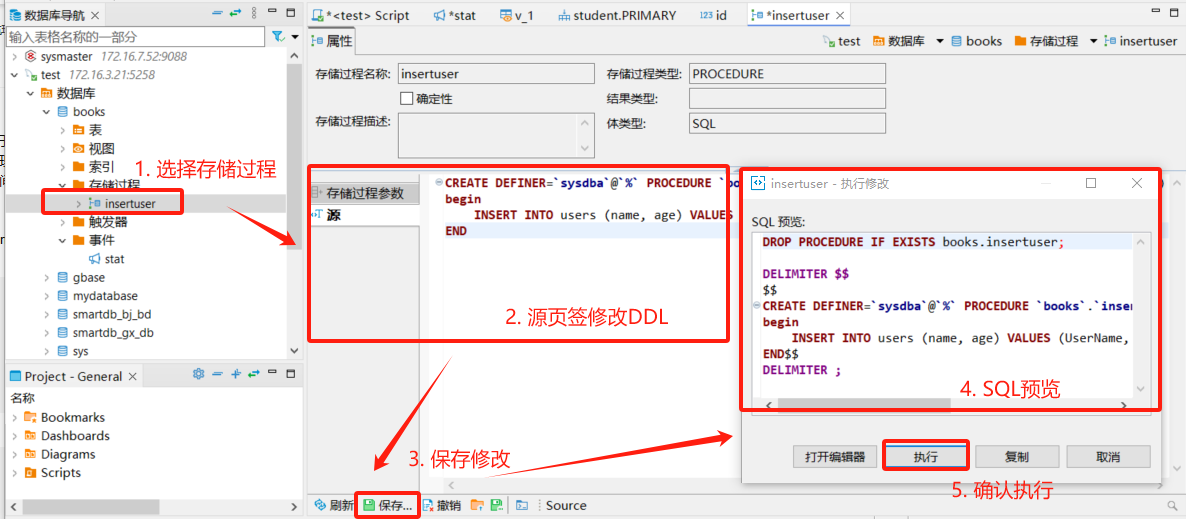Select the 存储过程参数 side tab
1186x519 pixels.
[x=364, y=193]
